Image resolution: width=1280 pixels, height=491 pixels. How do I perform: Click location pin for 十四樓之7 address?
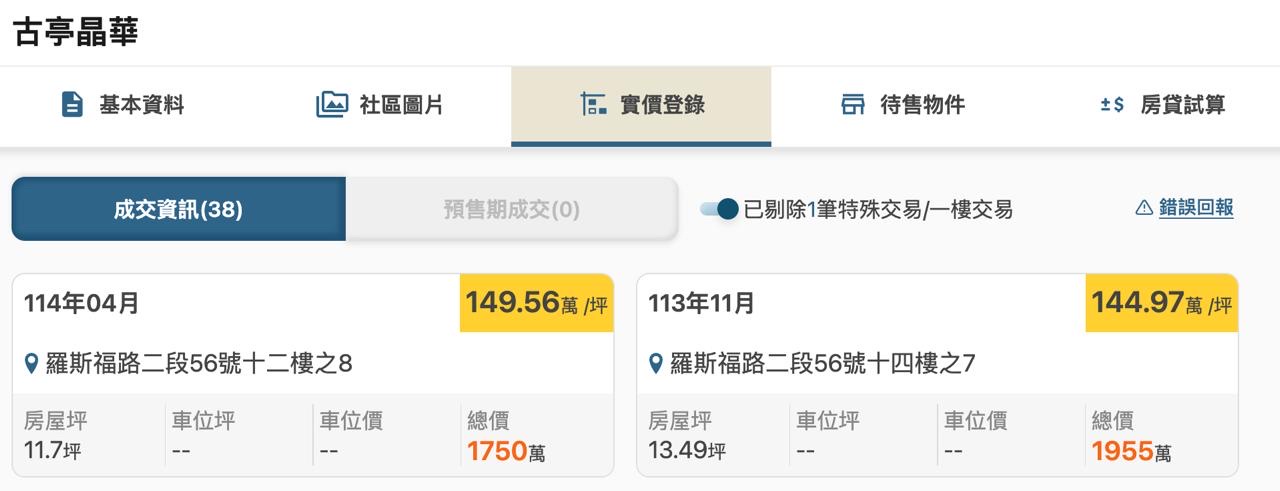(x=656, y=364)
